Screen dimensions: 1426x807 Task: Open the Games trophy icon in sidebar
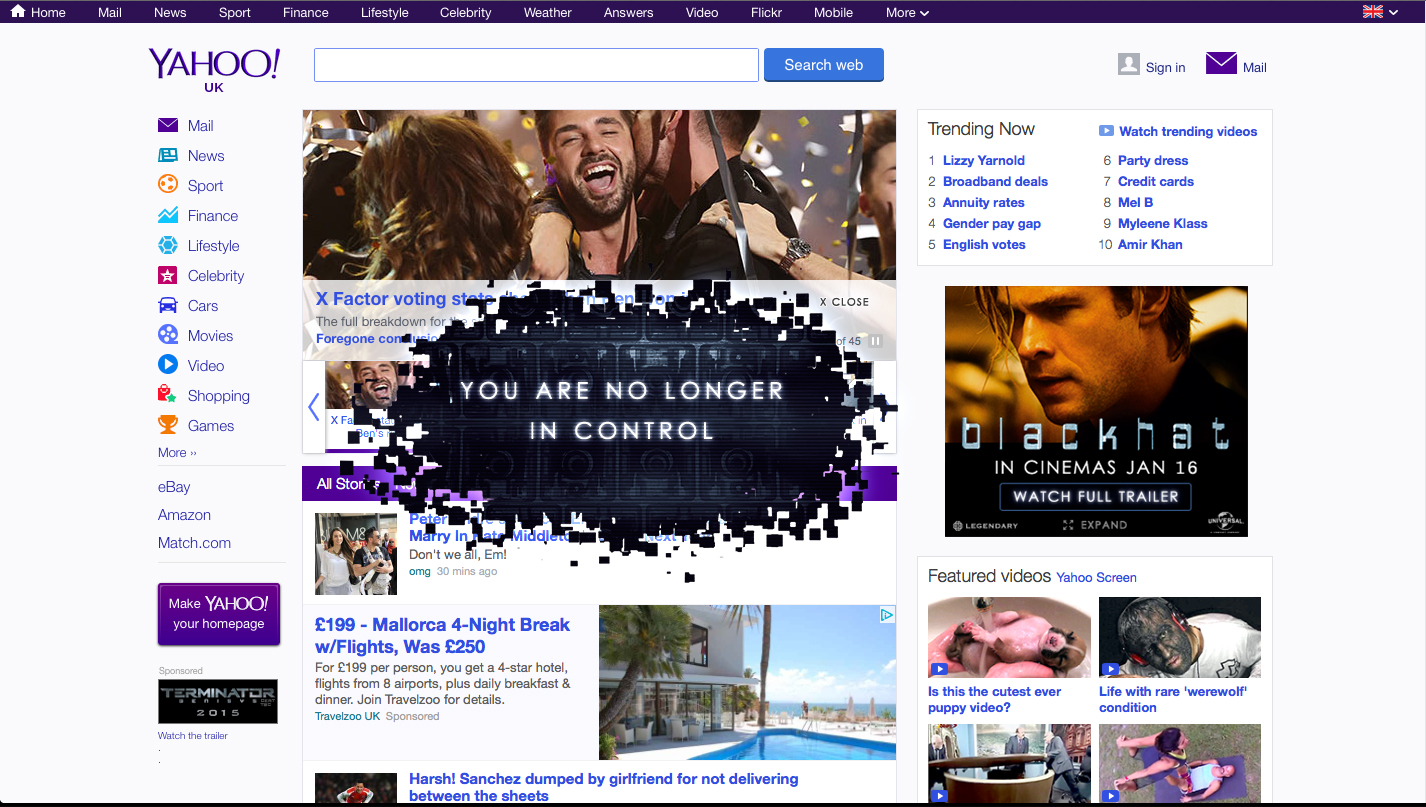pos(168,425)
